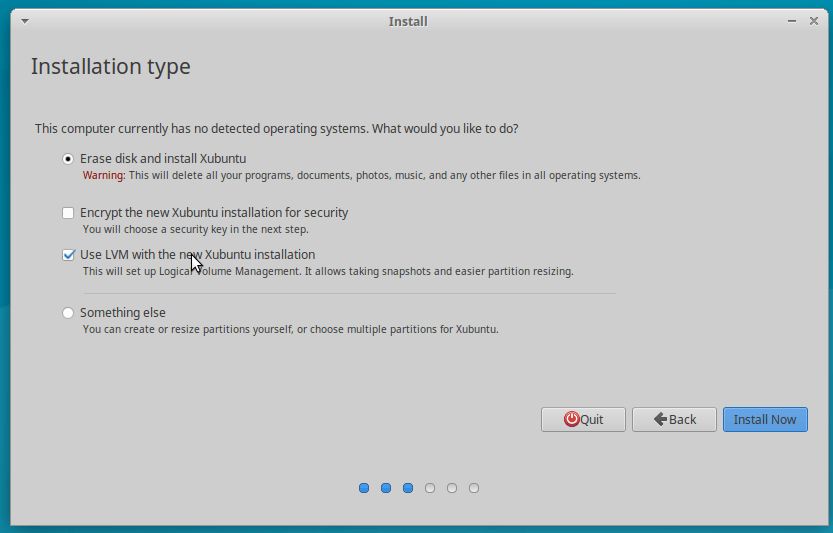Image resolution: width=833 pixels, height=533 pixels.
Task: Click the first blue progress dot
Action: [x=364, y=488]
